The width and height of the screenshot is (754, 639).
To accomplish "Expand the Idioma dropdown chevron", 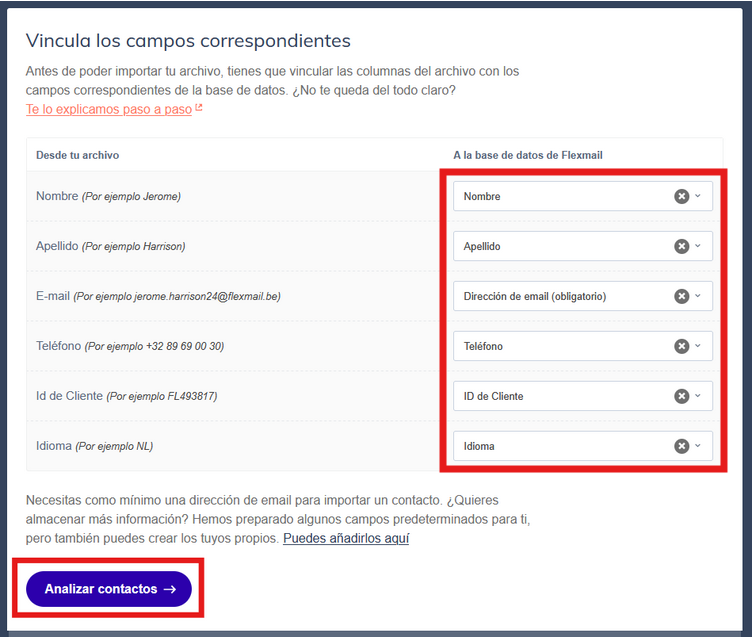I will coord(698,446).
